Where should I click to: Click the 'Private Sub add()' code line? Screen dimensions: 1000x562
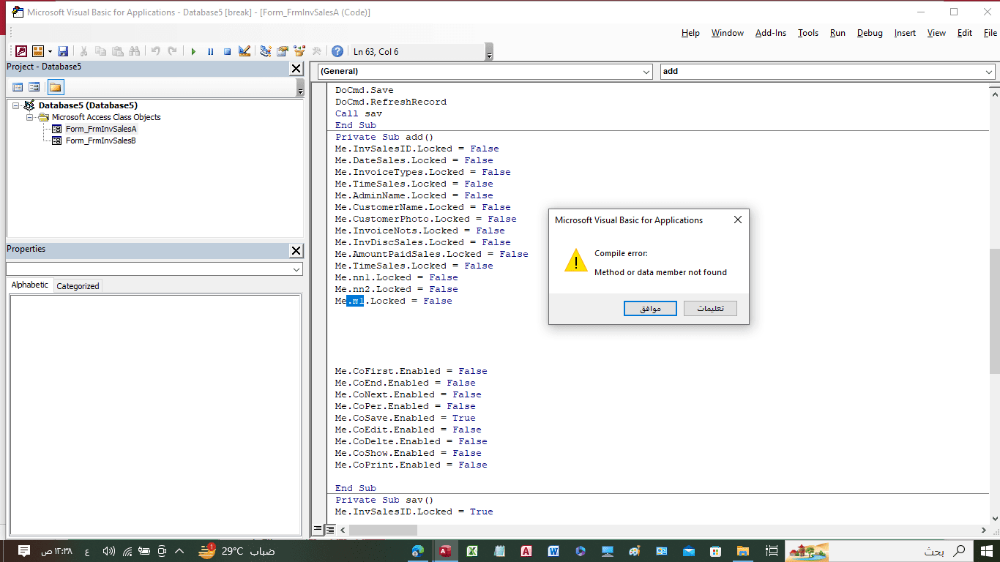384,137
